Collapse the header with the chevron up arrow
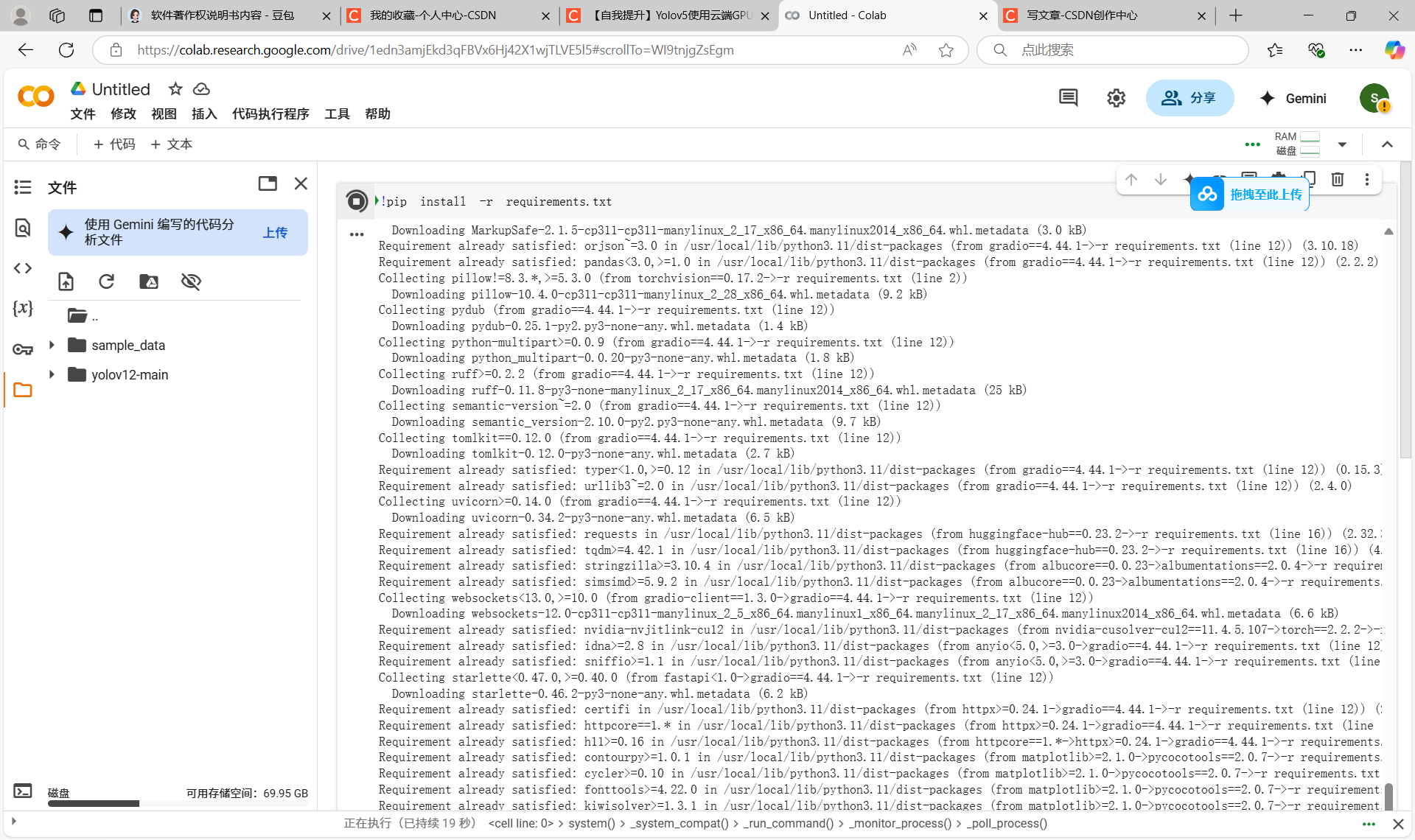 coord(1387,144)
